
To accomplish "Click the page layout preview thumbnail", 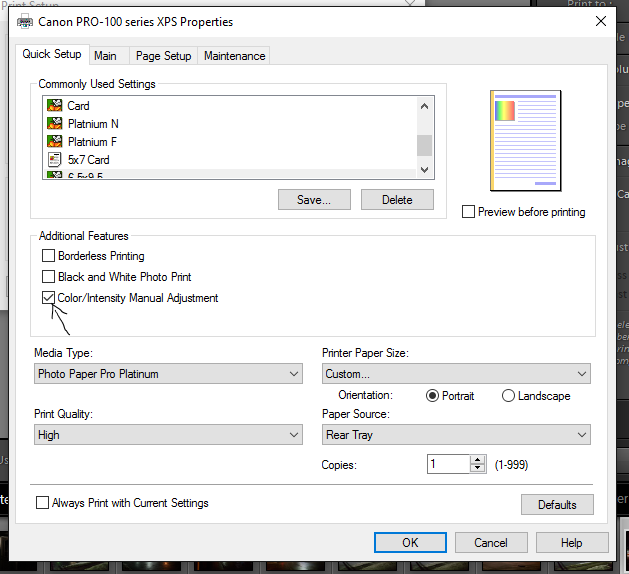I will (x=526, y=141).
